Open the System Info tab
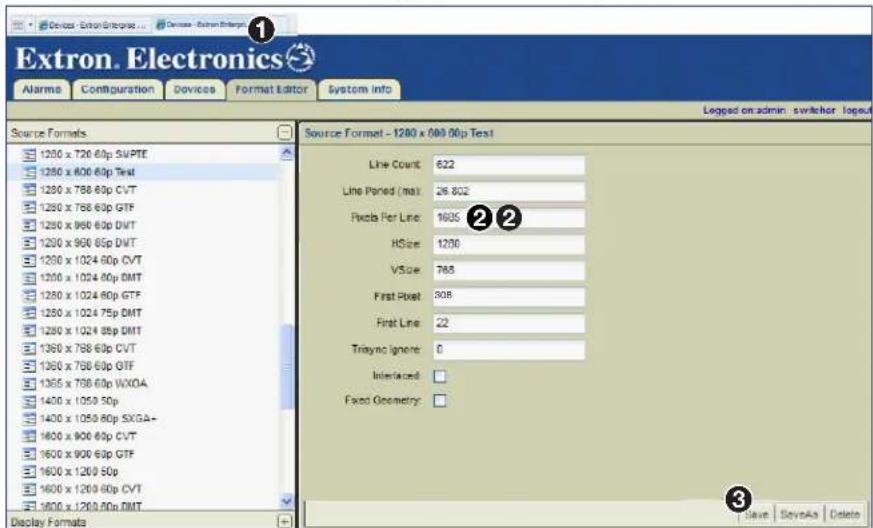This screenshot has width=873, height=528. pos(359,90)
